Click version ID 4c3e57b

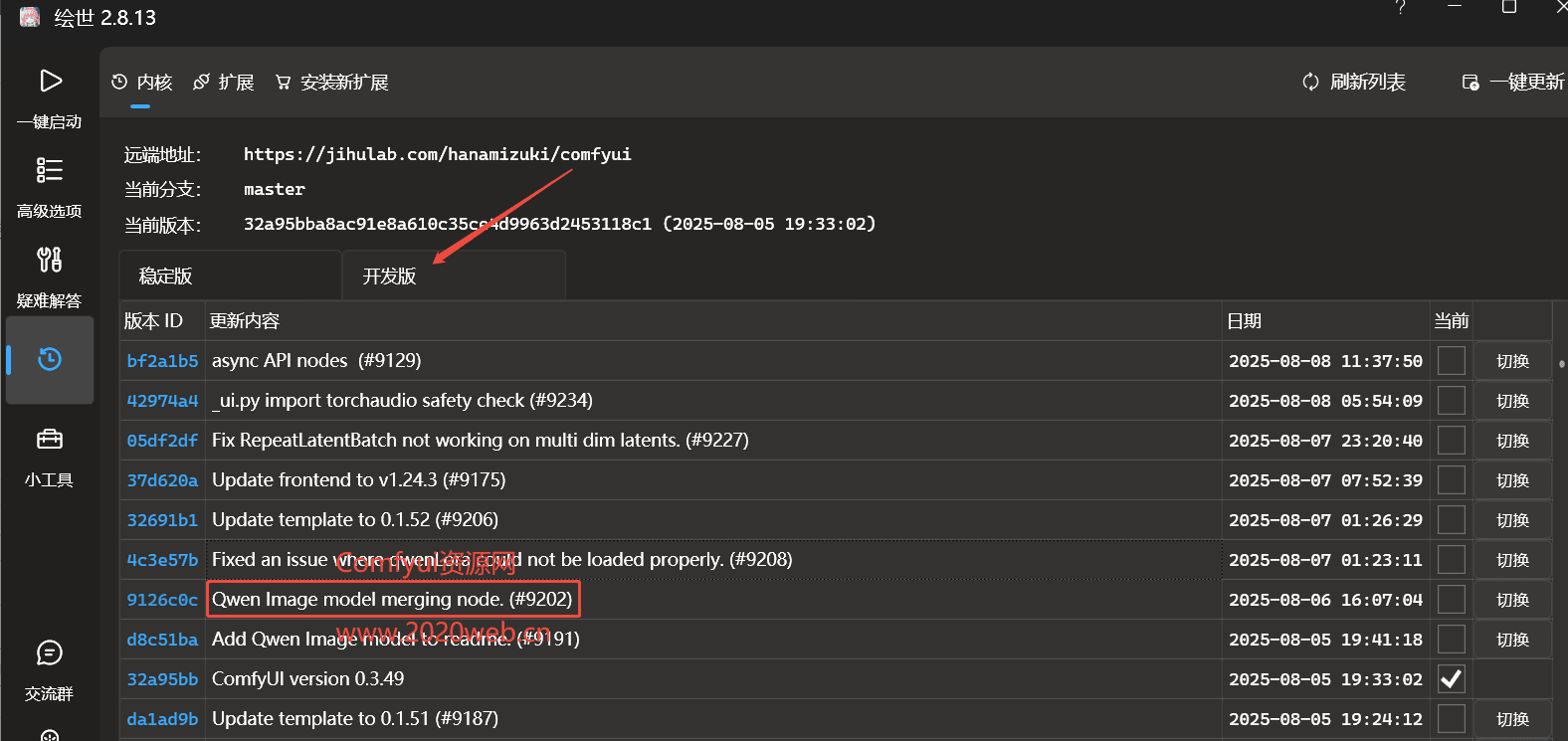[162, 560]
